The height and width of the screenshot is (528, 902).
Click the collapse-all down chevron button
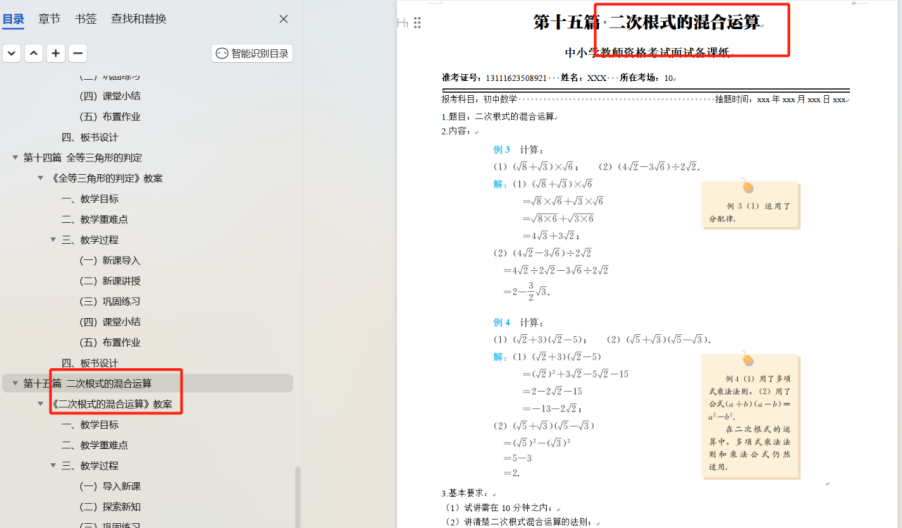[11, 53]
